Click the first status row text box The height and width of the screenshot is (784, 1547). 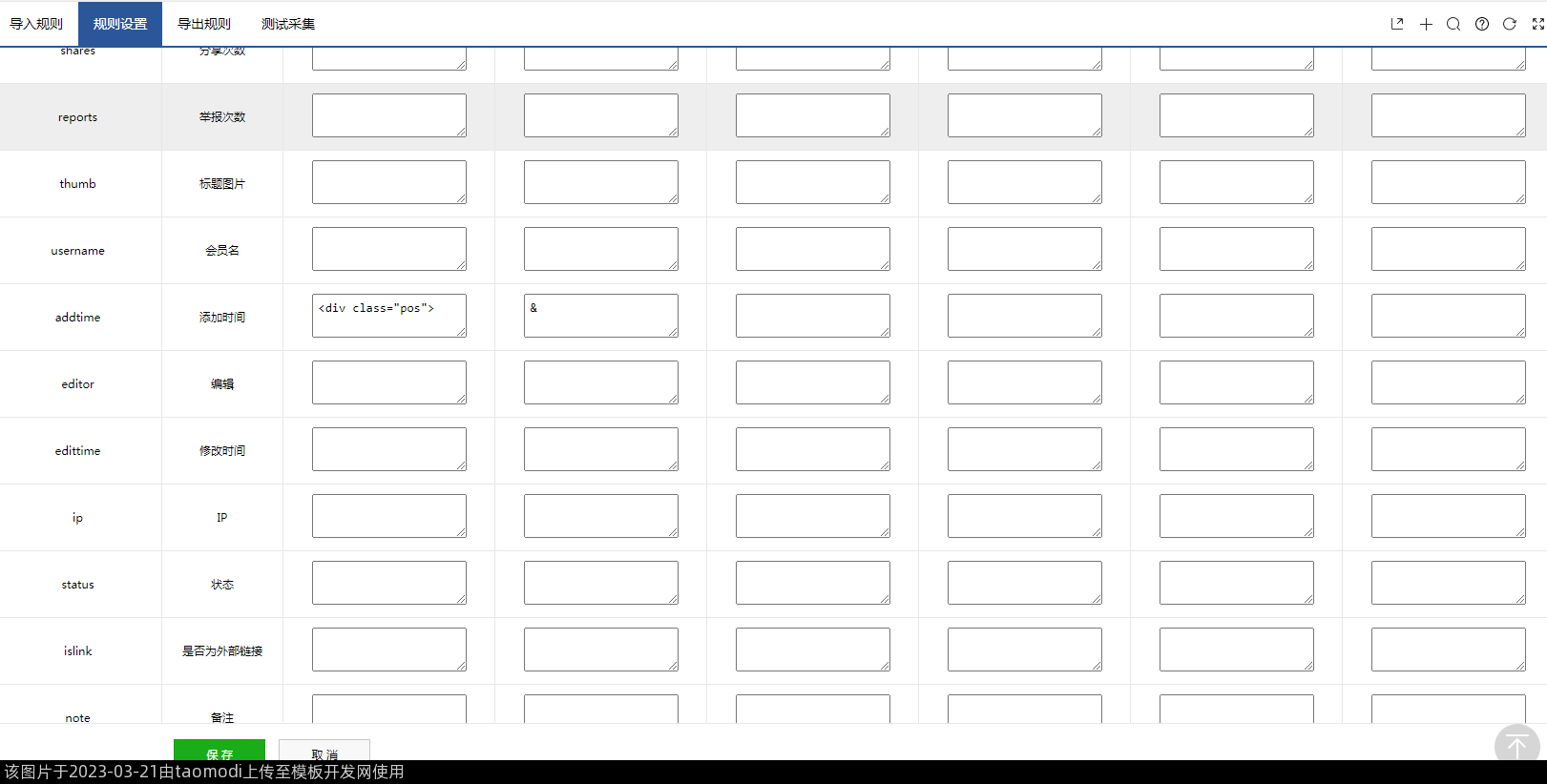pyautogui.click(x=388, y=583)
